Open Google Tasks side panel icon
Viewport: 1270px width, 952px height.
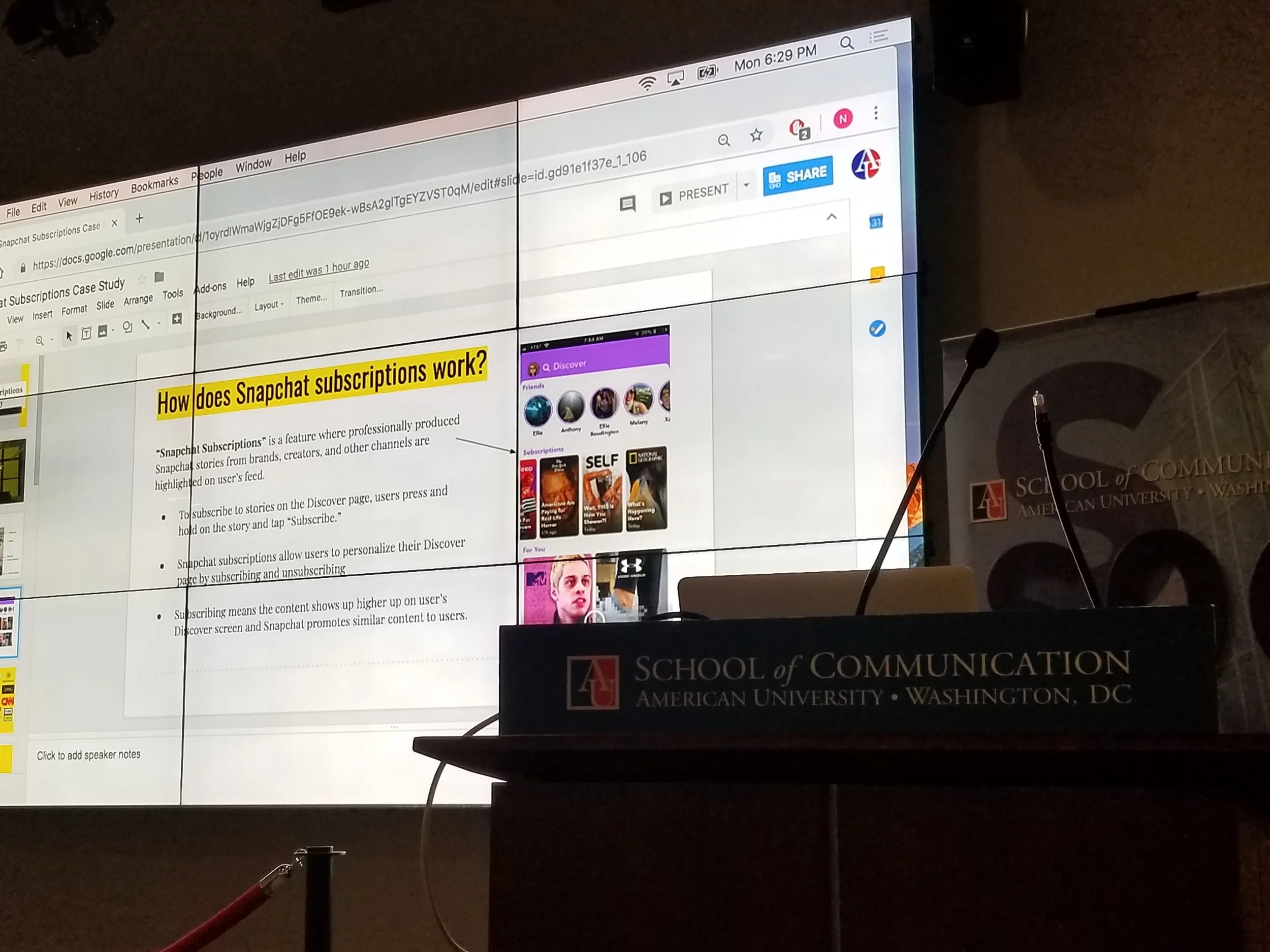pos(877,328)
